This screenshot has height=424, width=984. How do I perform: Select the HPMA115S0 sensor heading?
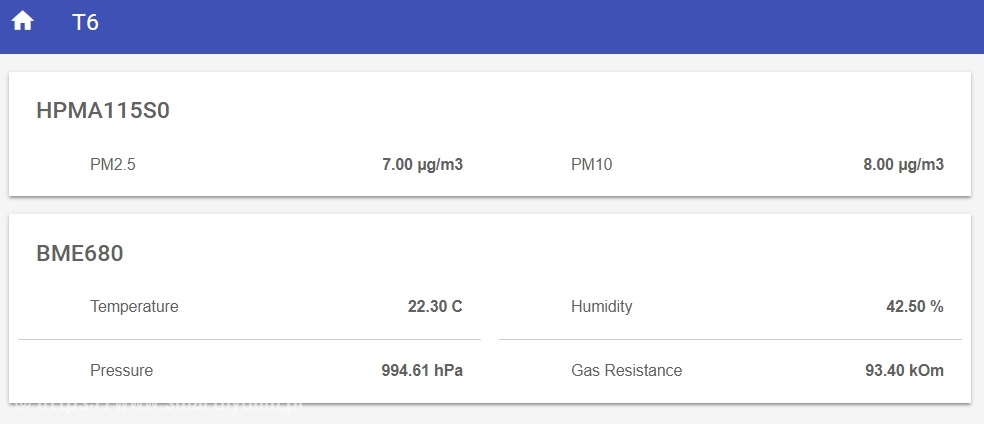click(103, 111)
